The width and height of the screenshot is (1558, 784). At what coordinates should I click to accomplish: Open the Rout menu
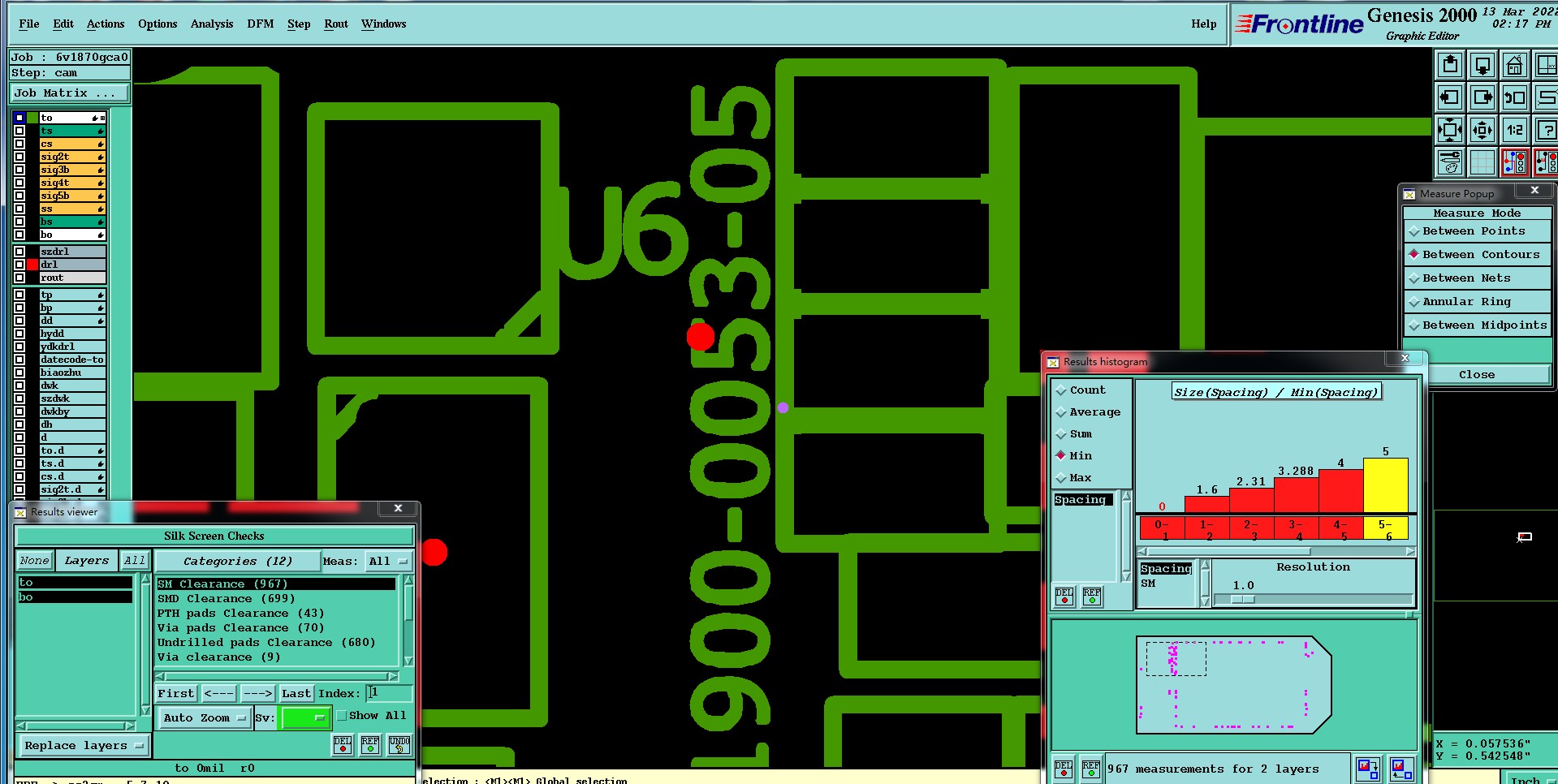pos(336,24)
